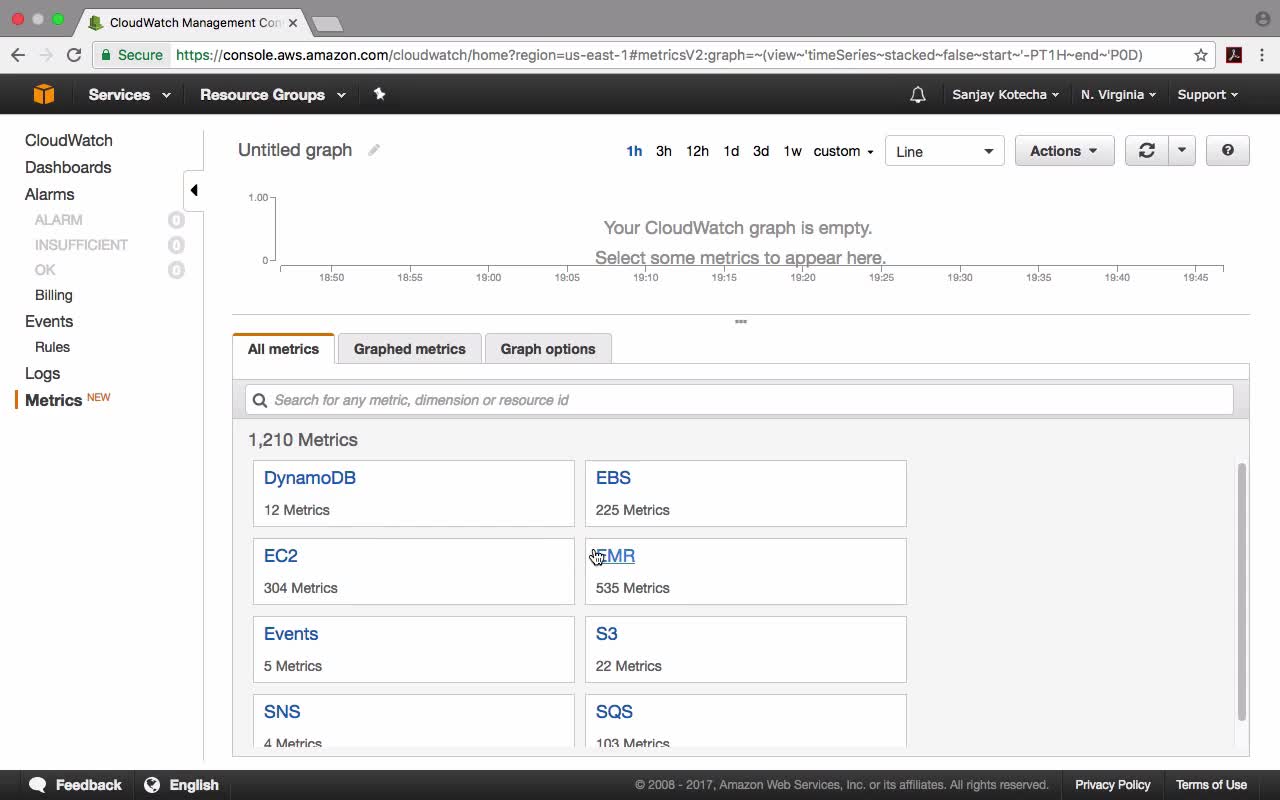The image size is (1280, 800).
Task: Open Billing alarms in sidebar
Action: click(x=54, y=295)
